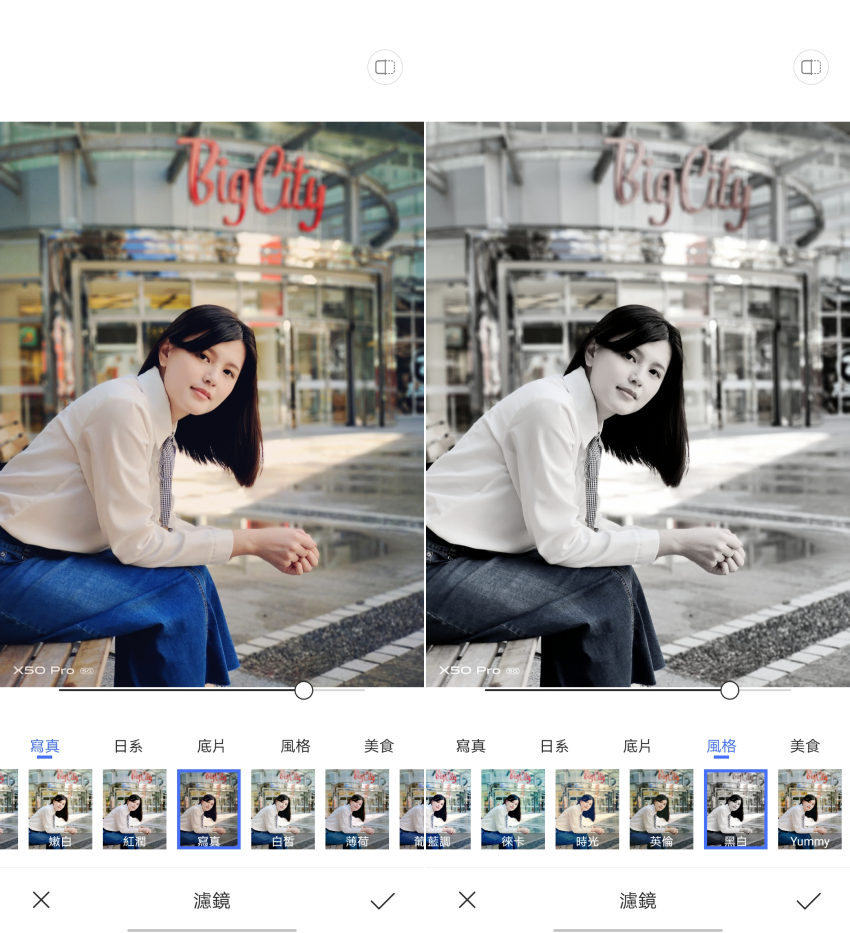
Task: Cancel left filter selection with the X icon
Action: pyautogui.click(x=41, y=900)
